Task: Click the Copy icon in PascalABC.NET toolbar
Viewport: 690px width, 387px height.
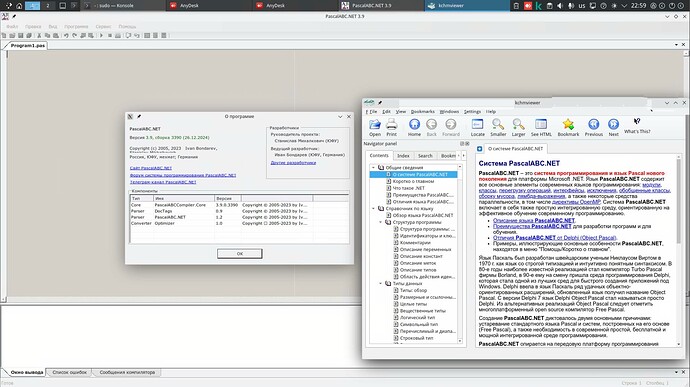Action: (48, 35)
